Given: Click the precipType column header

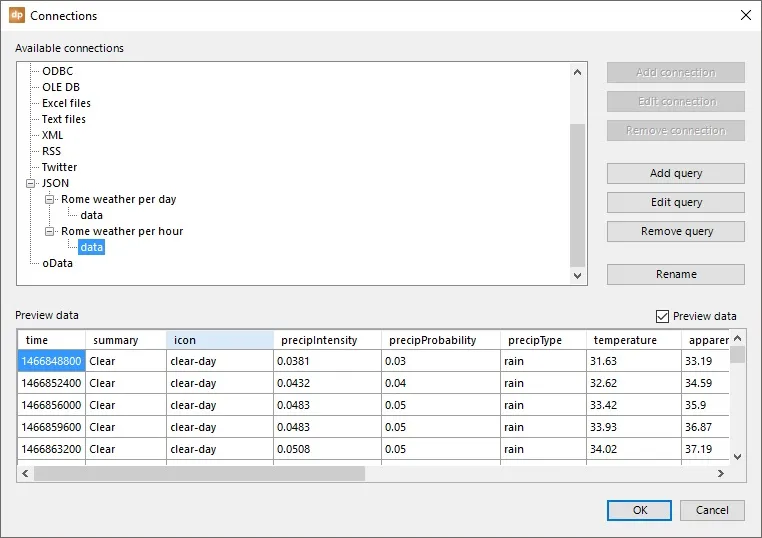Looking at the screenshot, I should 543,340.
